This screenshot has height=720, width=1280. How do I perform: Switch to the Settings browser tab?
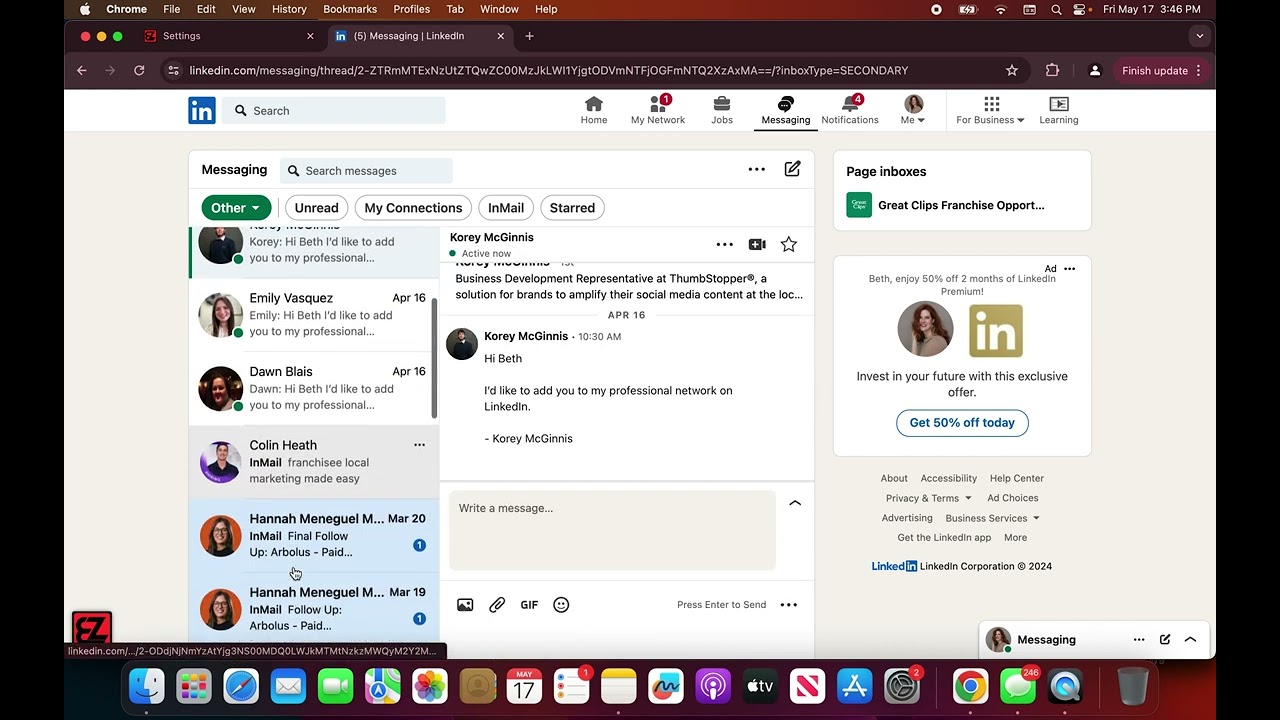(228, 36)
